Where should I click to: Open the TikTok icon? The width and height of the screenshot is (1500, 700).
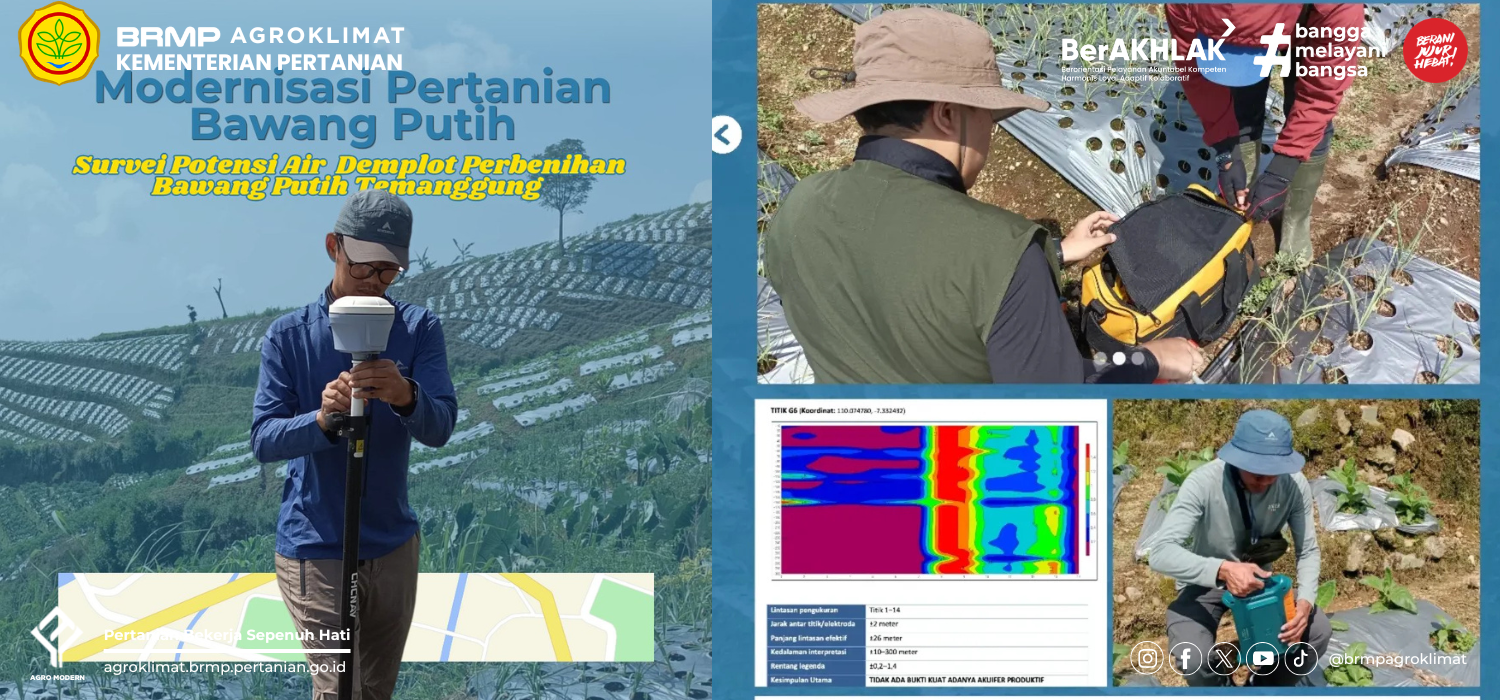pyautogui.click(x=1301, y=658)
